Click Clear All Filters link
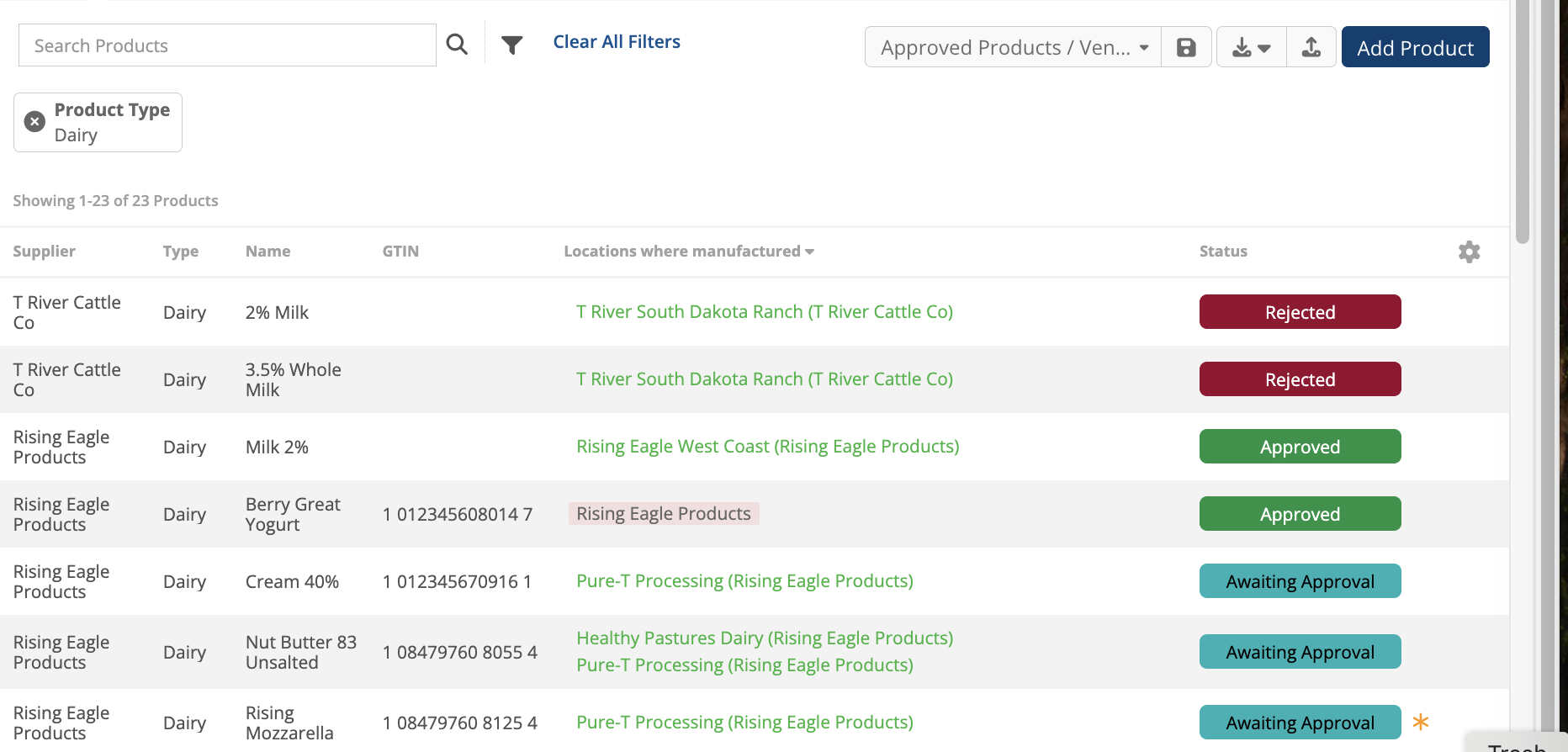This screenshot has height=752, width=1568. 617,42
